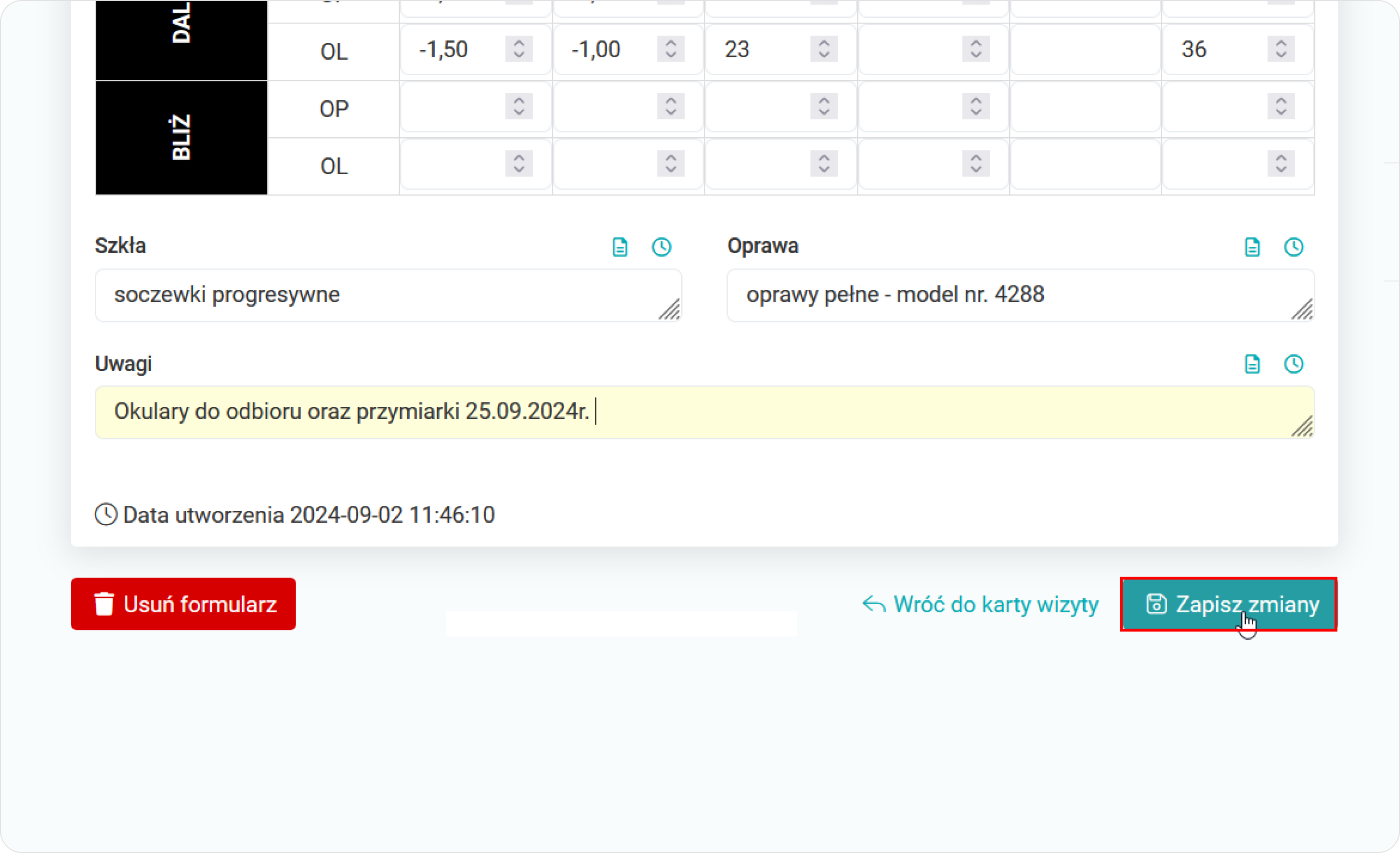Screen dimensions: 1400x853
Task: Click the OL label in DAL section
Action: 334,52
